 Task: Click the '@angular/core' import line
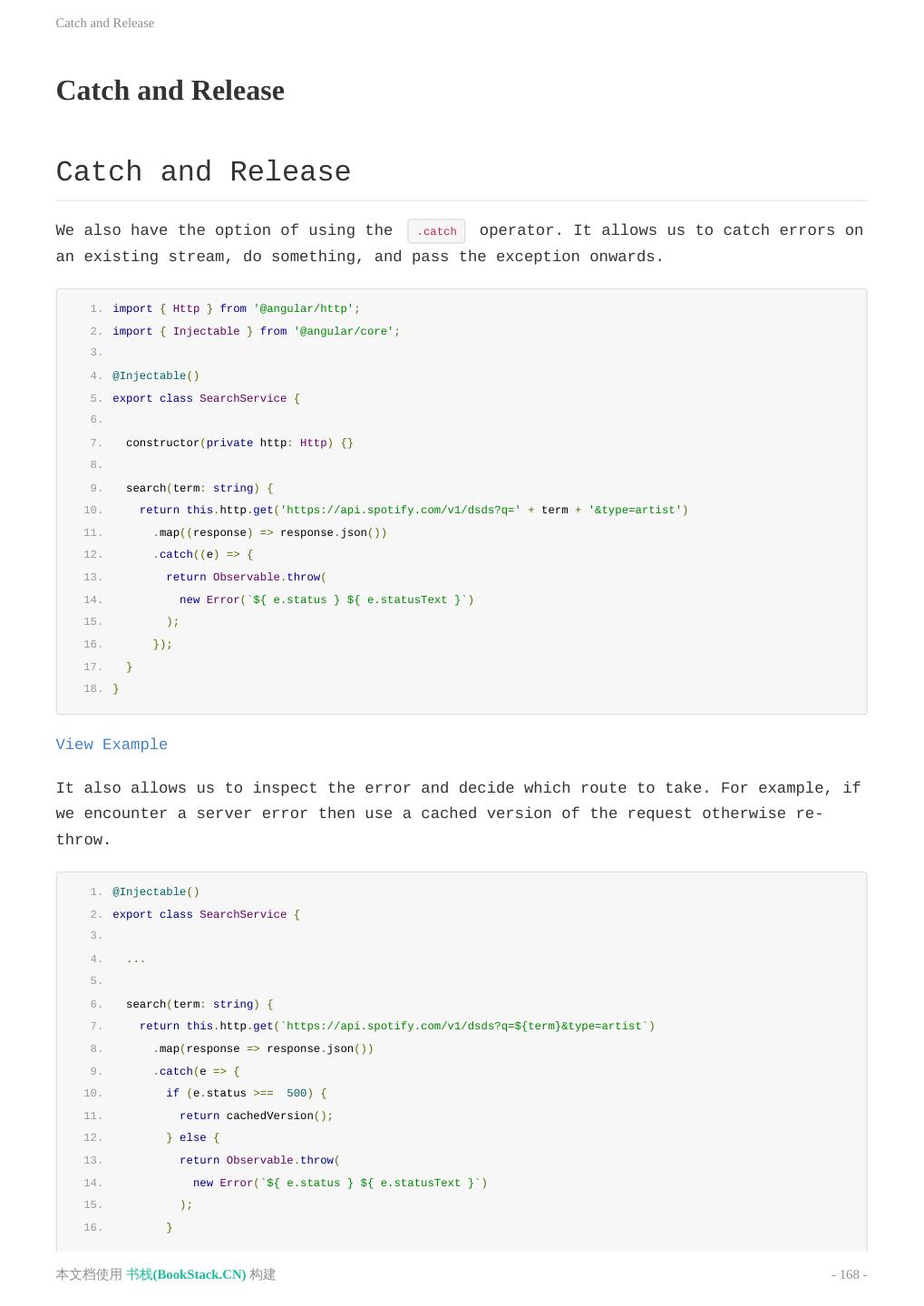[256, 332]
